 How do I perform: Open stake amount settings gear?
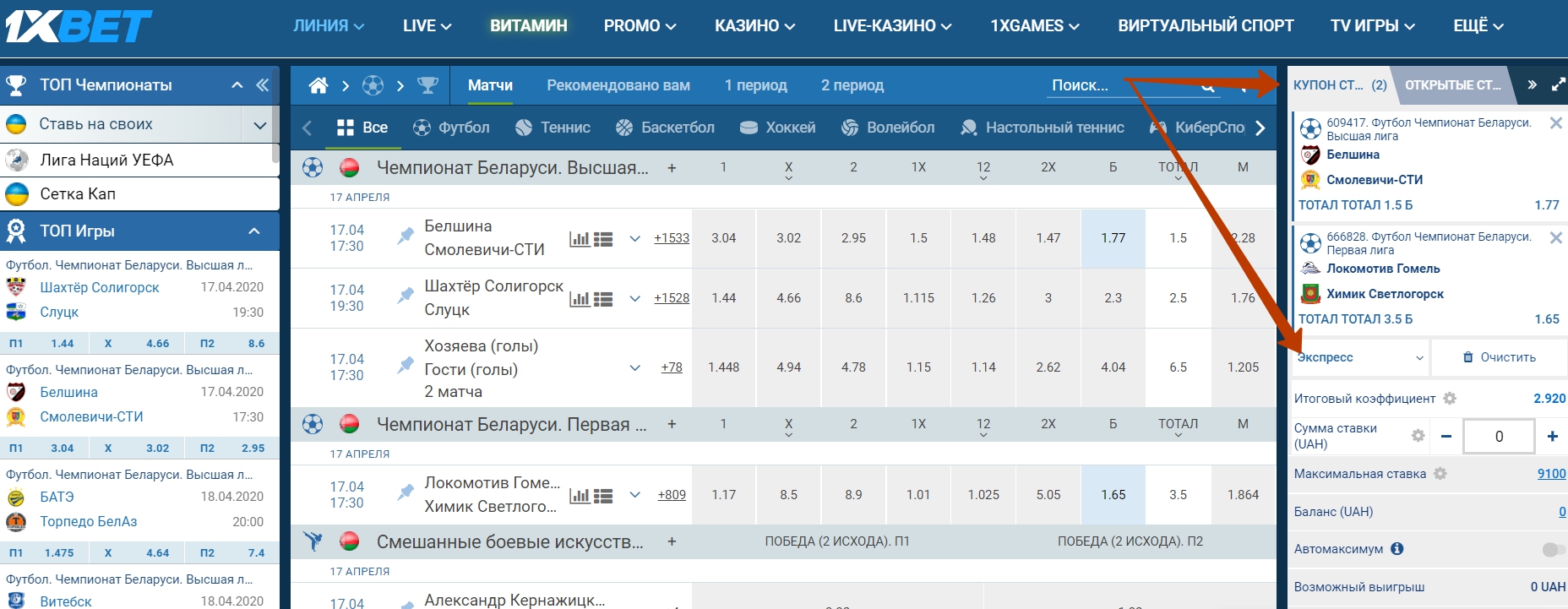click(x=1418, y=436)
